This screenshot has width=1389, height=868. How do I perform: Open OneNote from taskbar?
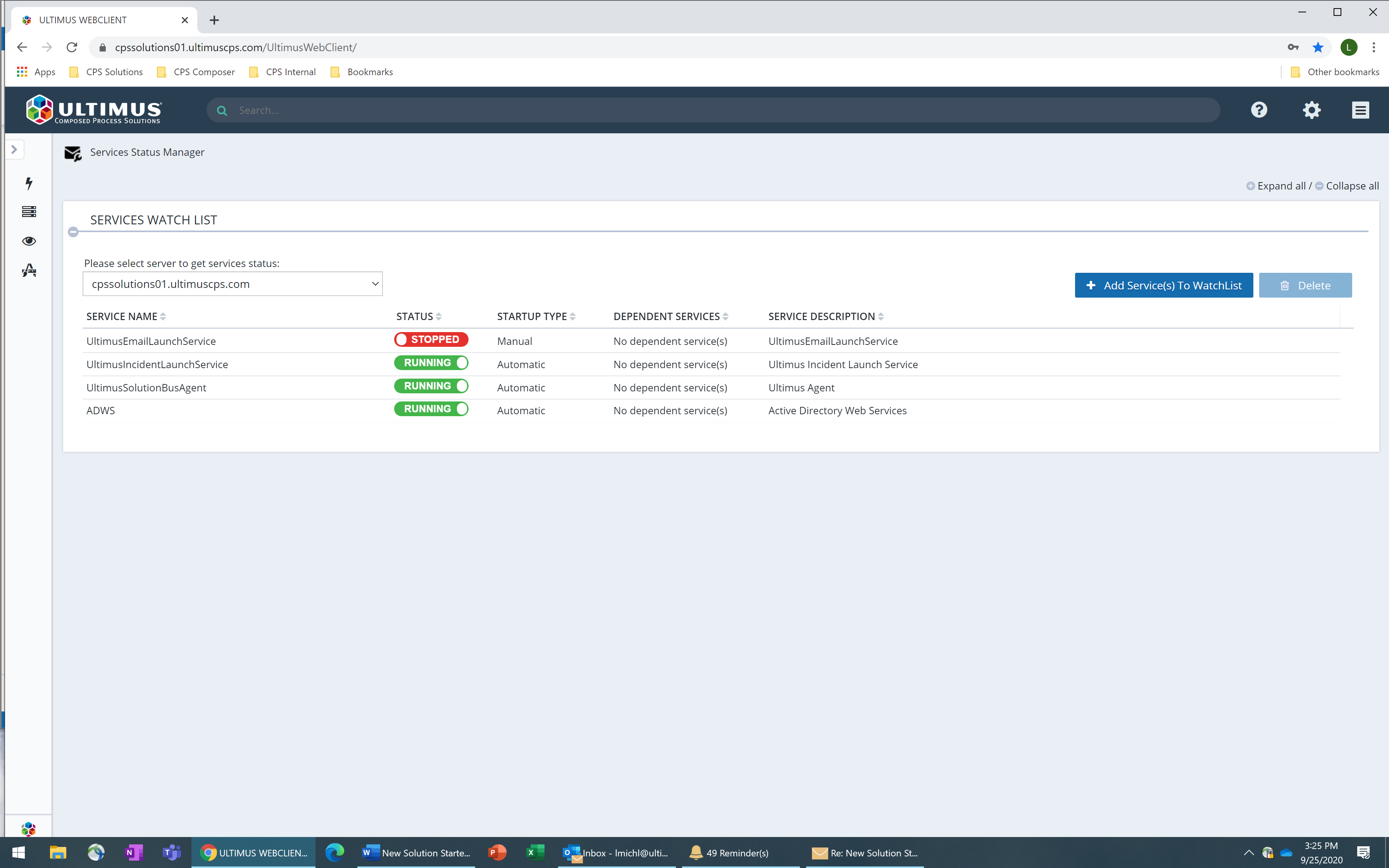click(134, 852)
